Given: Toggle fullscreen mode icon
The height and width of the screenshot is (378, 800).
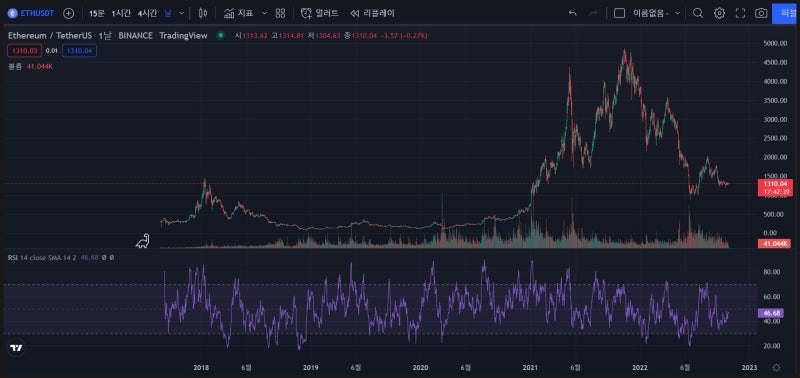Looking at the screenshot, I should (x=740, y=13).
